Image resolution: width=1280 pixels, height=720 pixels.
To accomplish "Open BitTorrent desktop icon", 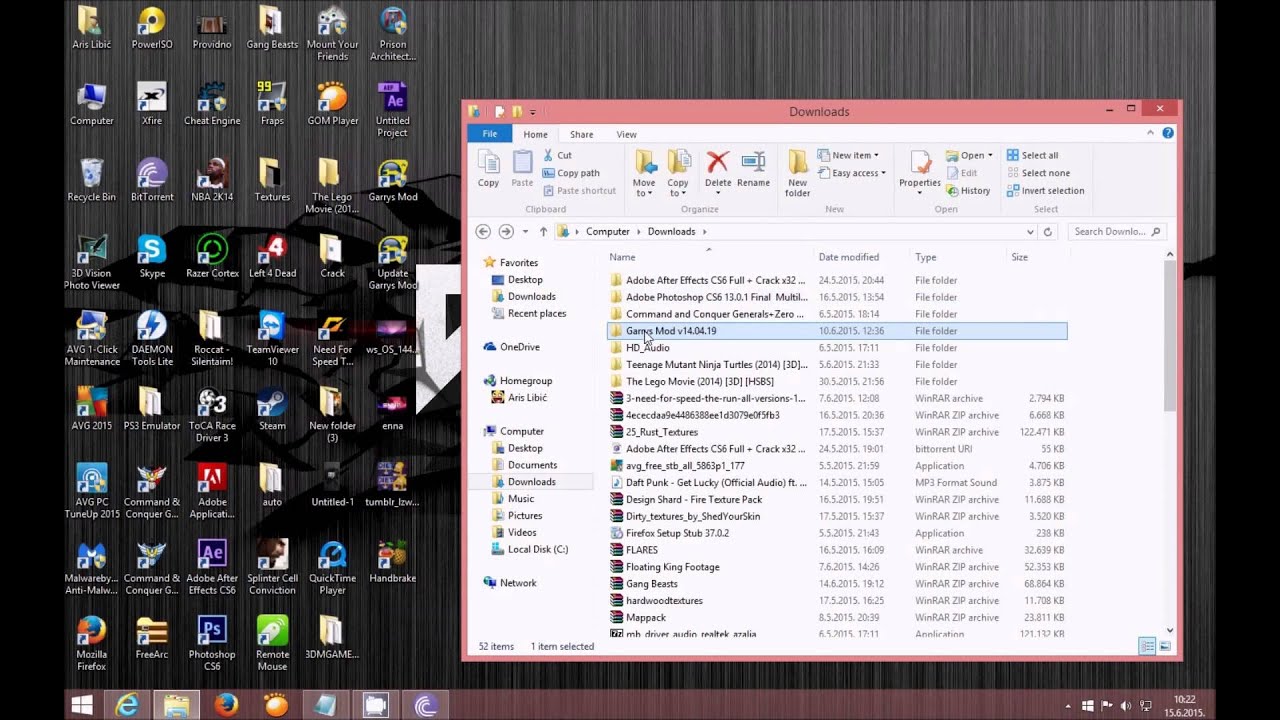I will click(x=152, y=180).
